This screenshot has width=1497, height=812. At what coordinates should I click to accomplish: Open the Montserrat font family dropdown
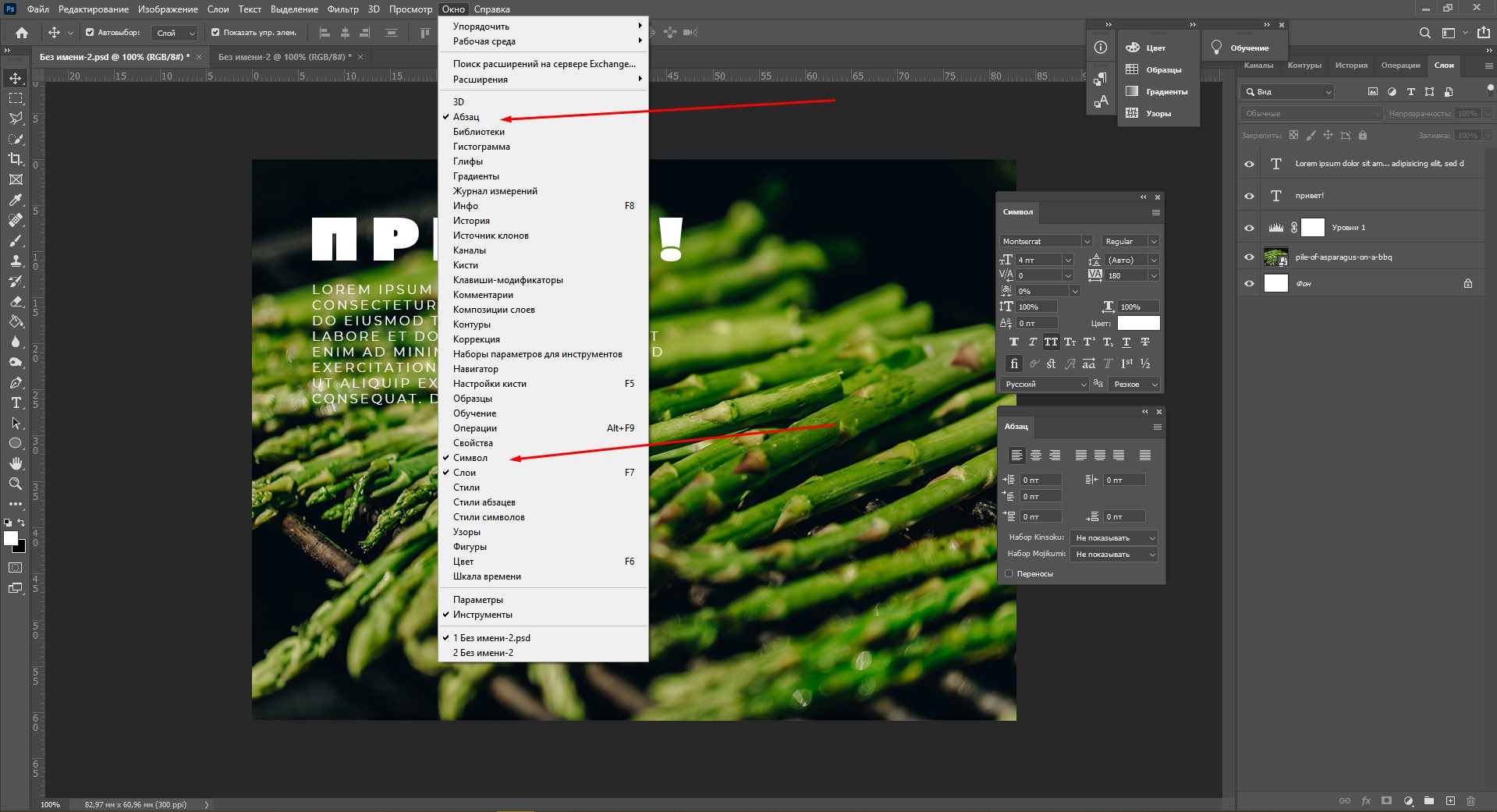point(1085,242)
